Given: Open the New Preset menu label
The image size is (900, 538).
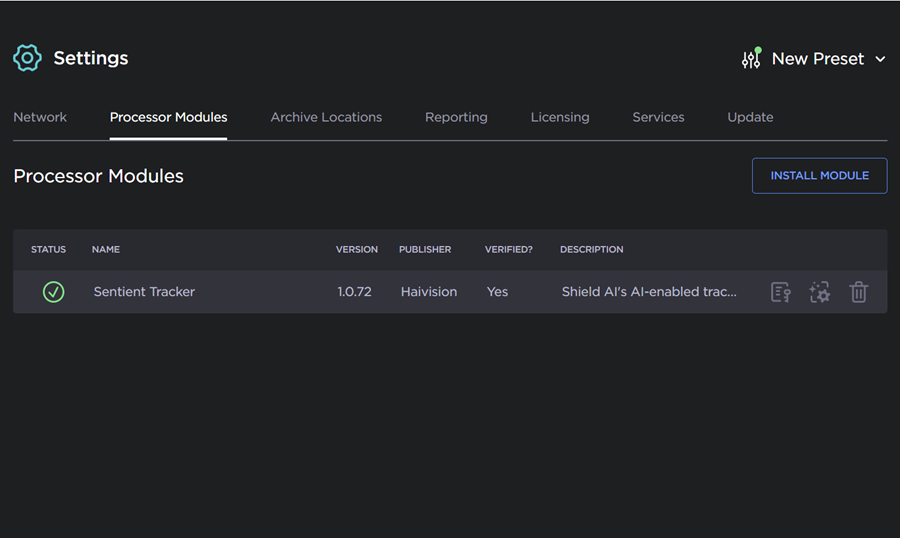Looking at the screenshot, I should (817, 59).
